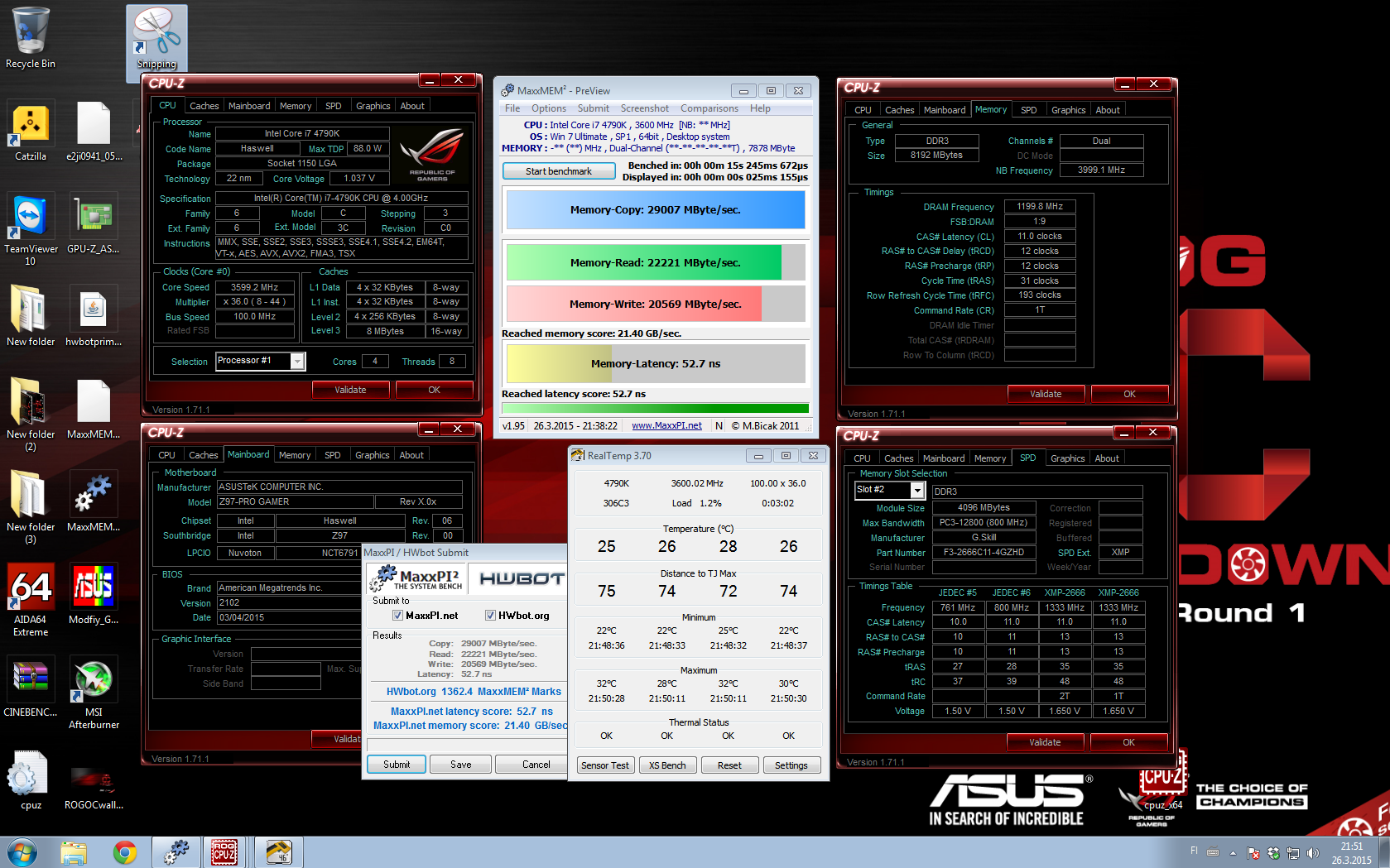Open the New folder (2) icon
1390x868 pixels.
pyautogui.click(x=31, y=415)
